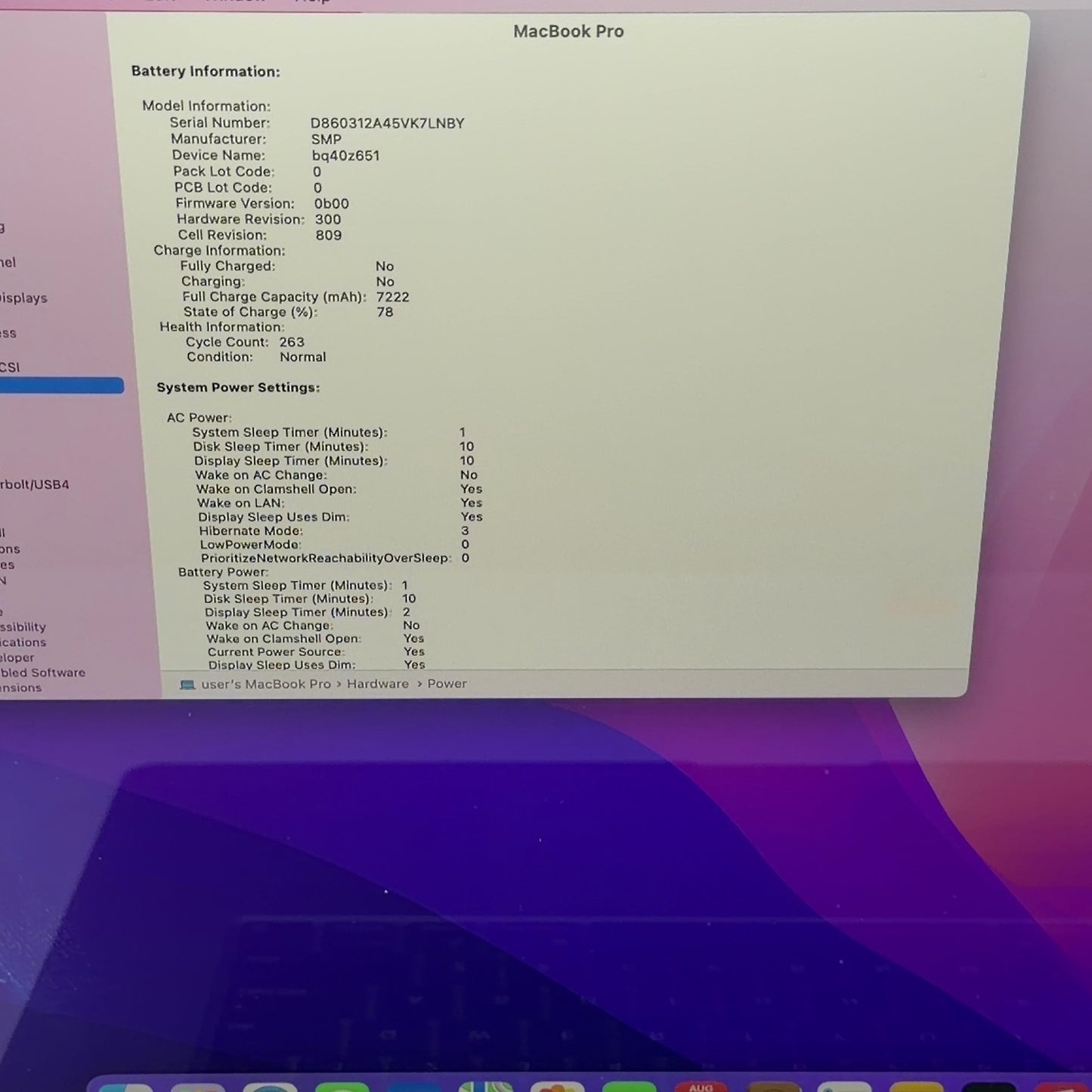Click the "Cycle Count:" label
Image resolution: width=1092 pixels, height=1092 pixels.
[227, 342]
